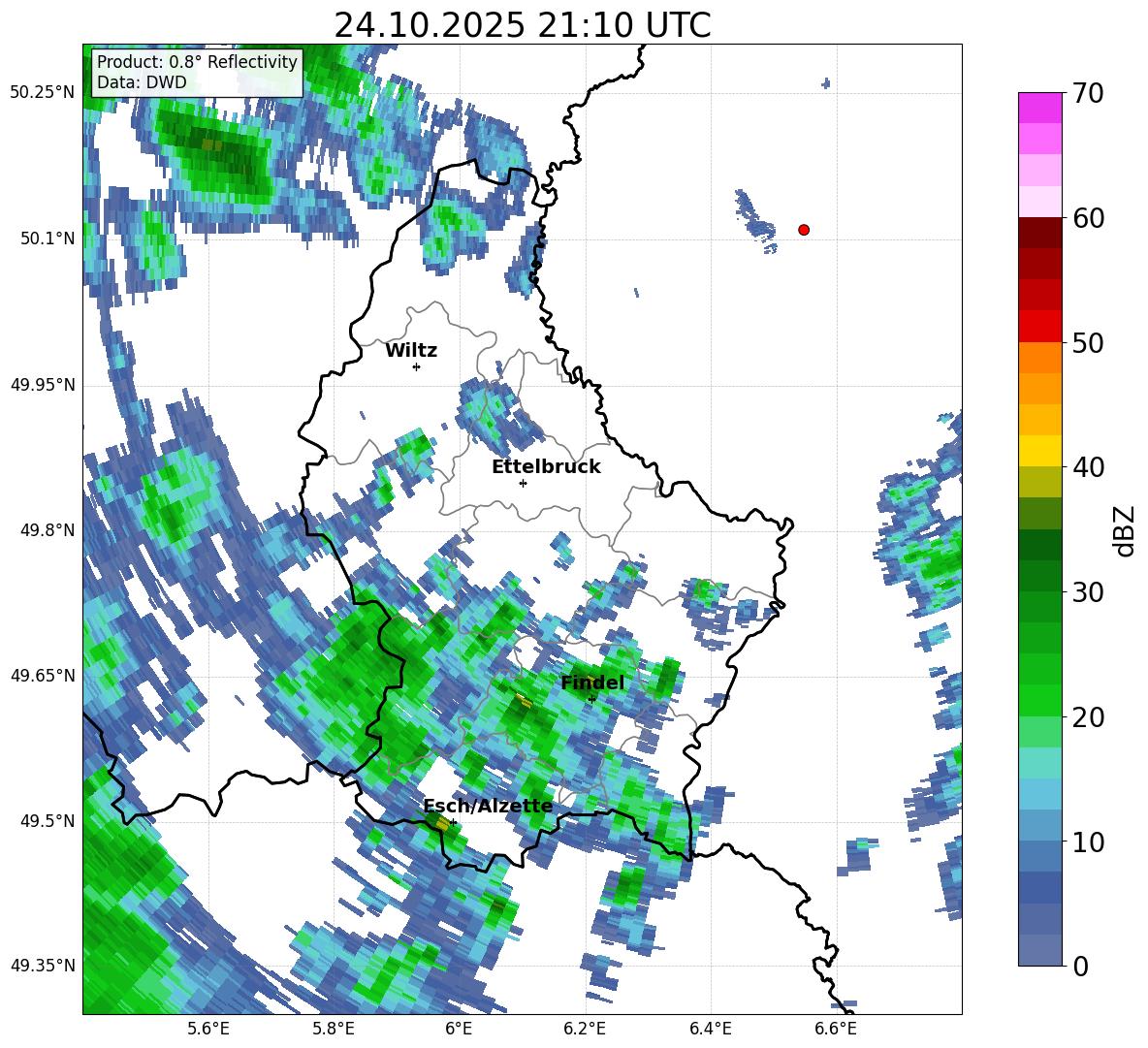The image size is (1148, 1048).
Task: Click the title 24.10.2025 21:10 UTC
Action: (x=522, y=25)
